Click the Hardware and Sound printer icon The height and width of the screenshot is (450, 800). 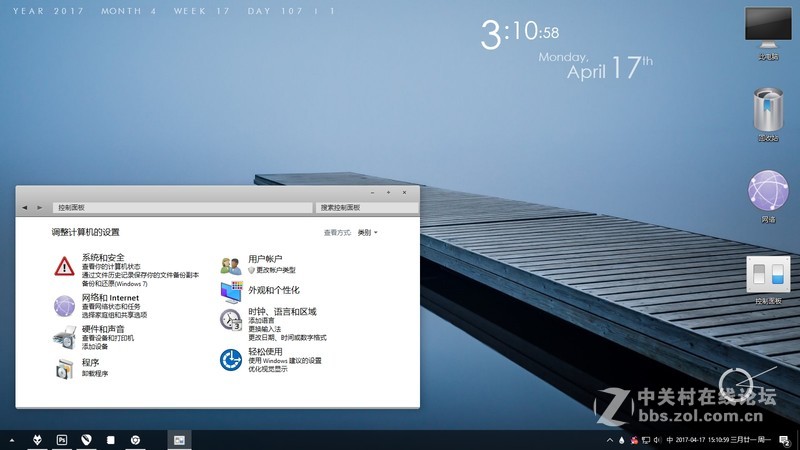(x=64, y=337)
